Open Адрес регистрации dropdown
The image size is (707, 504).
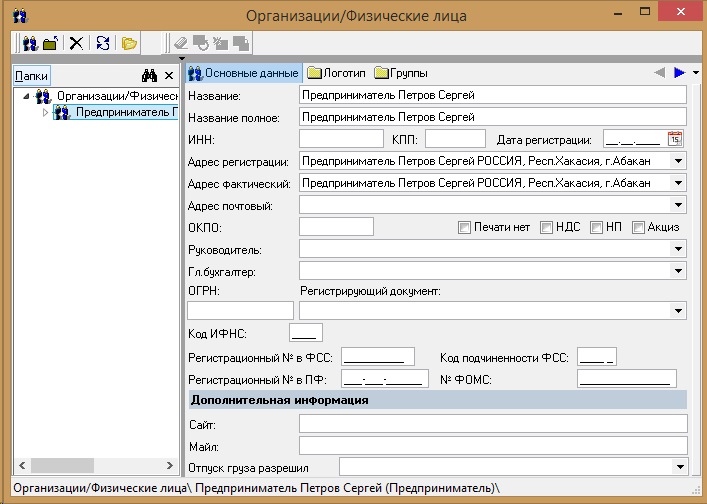coord(678,161)
